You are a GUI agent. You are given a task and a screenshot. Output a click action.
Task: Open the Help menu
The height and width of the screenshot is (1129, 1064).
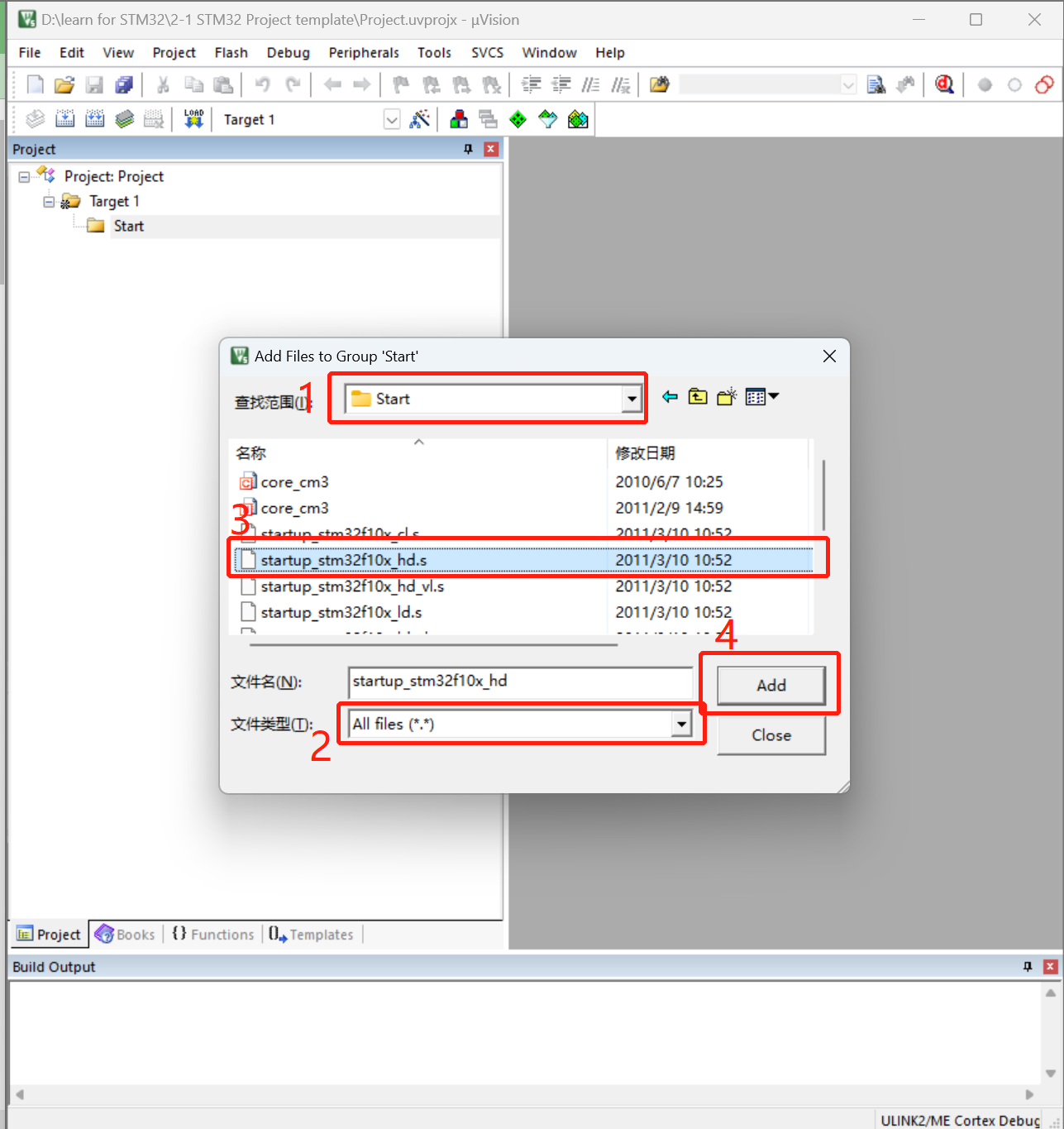pos(610,53)
